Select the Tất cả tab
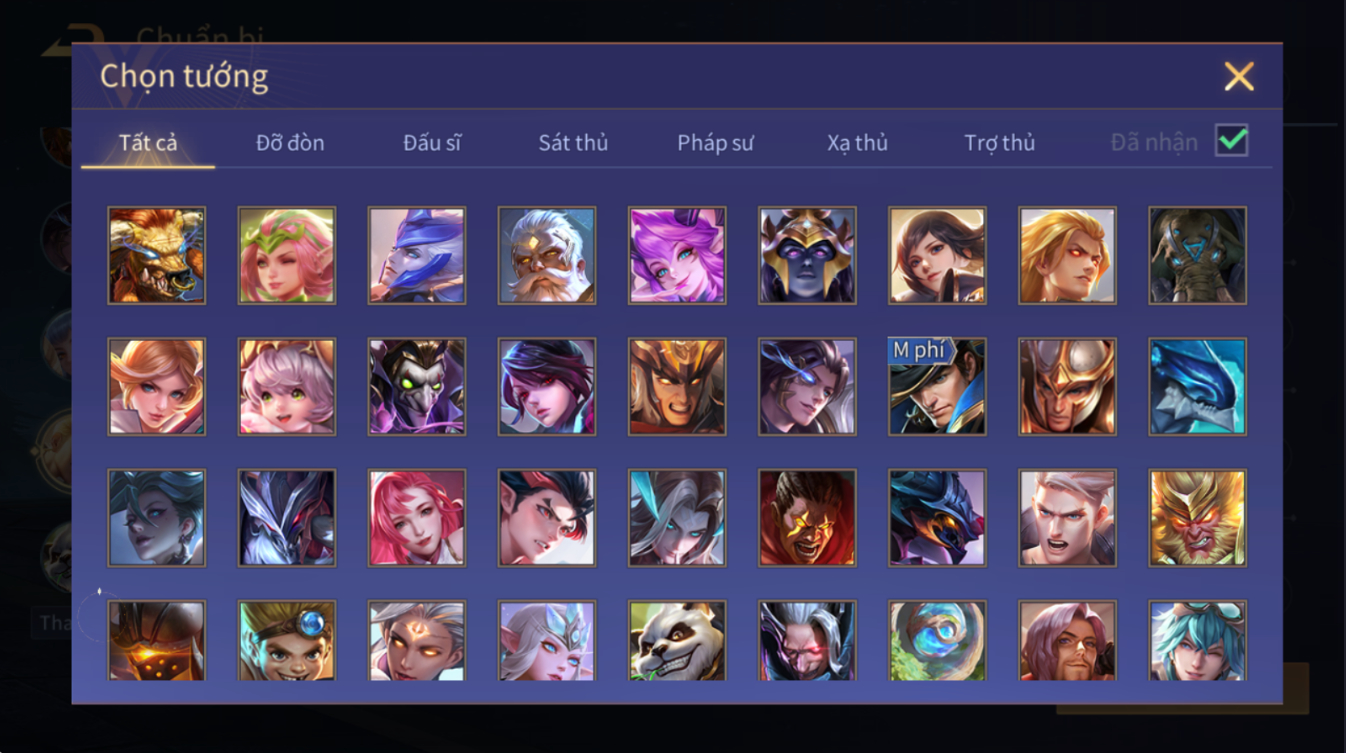1346x753 pixels. pos(148,143)
